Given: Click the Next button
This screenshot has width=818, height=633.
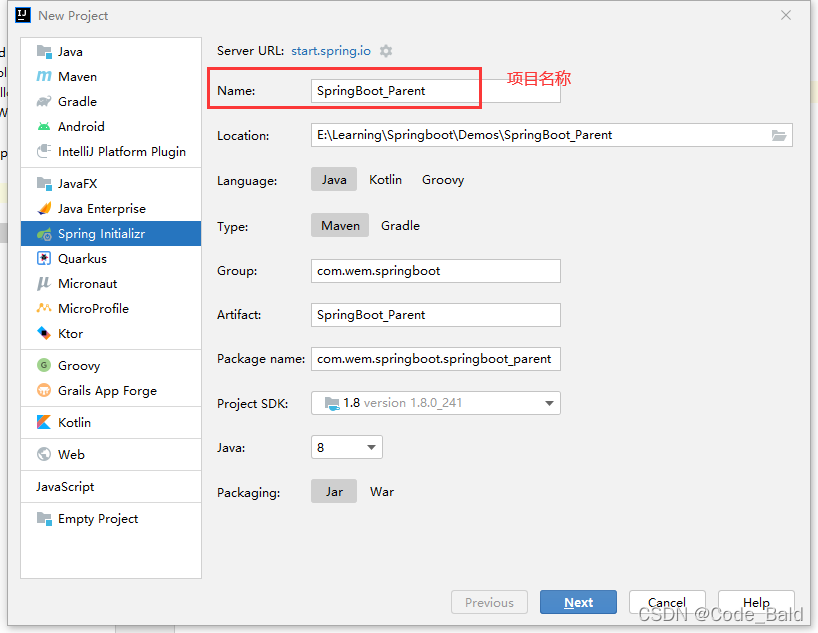Looking at the screenshot, I should (578, 602).
